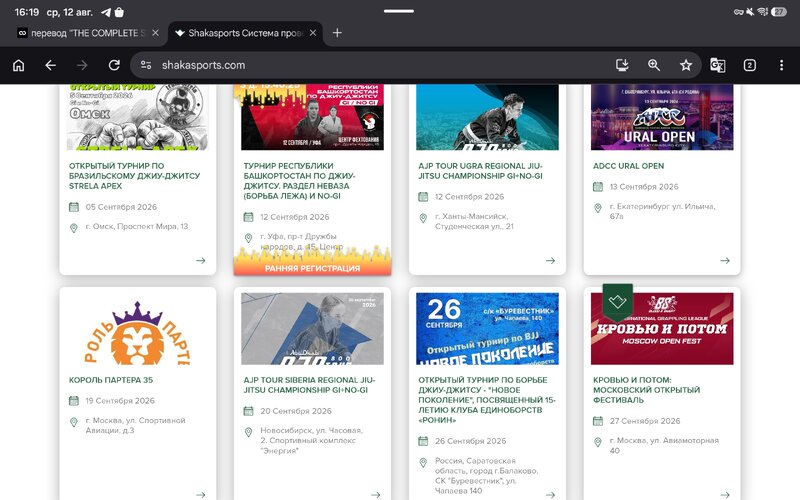
Task: Click the ADCC Ural Open poster
Action: (662, 117)
